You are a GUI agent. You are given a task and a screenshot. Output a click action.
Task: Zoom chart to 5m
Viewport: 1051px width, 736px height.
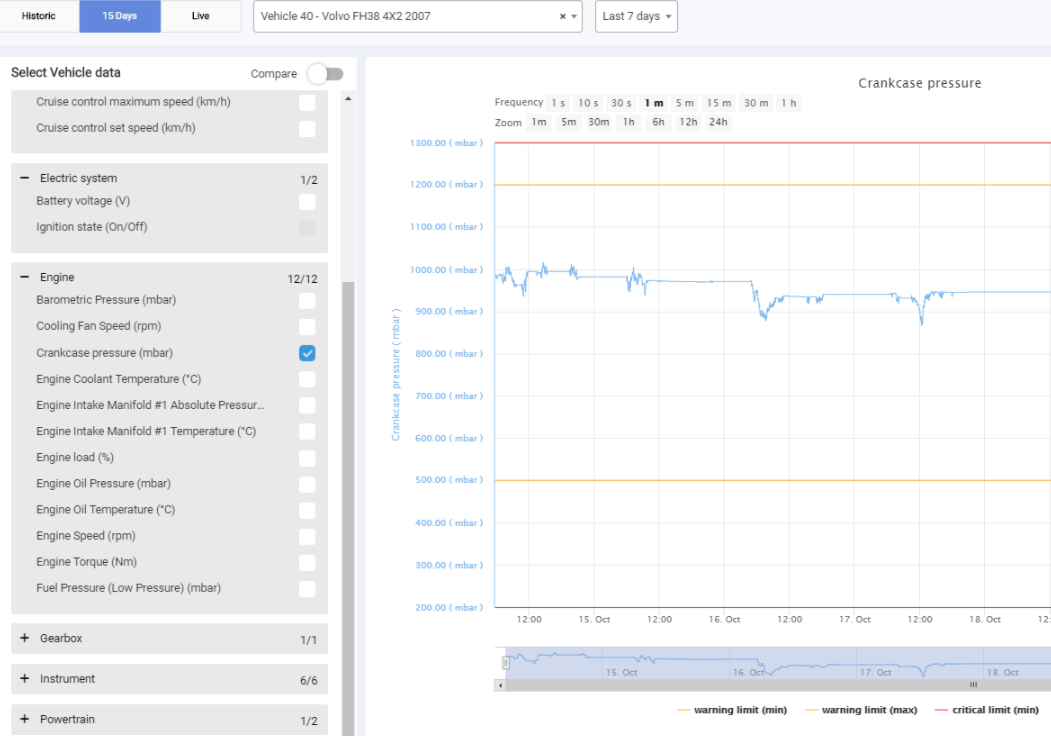click(x=568, y=122)
